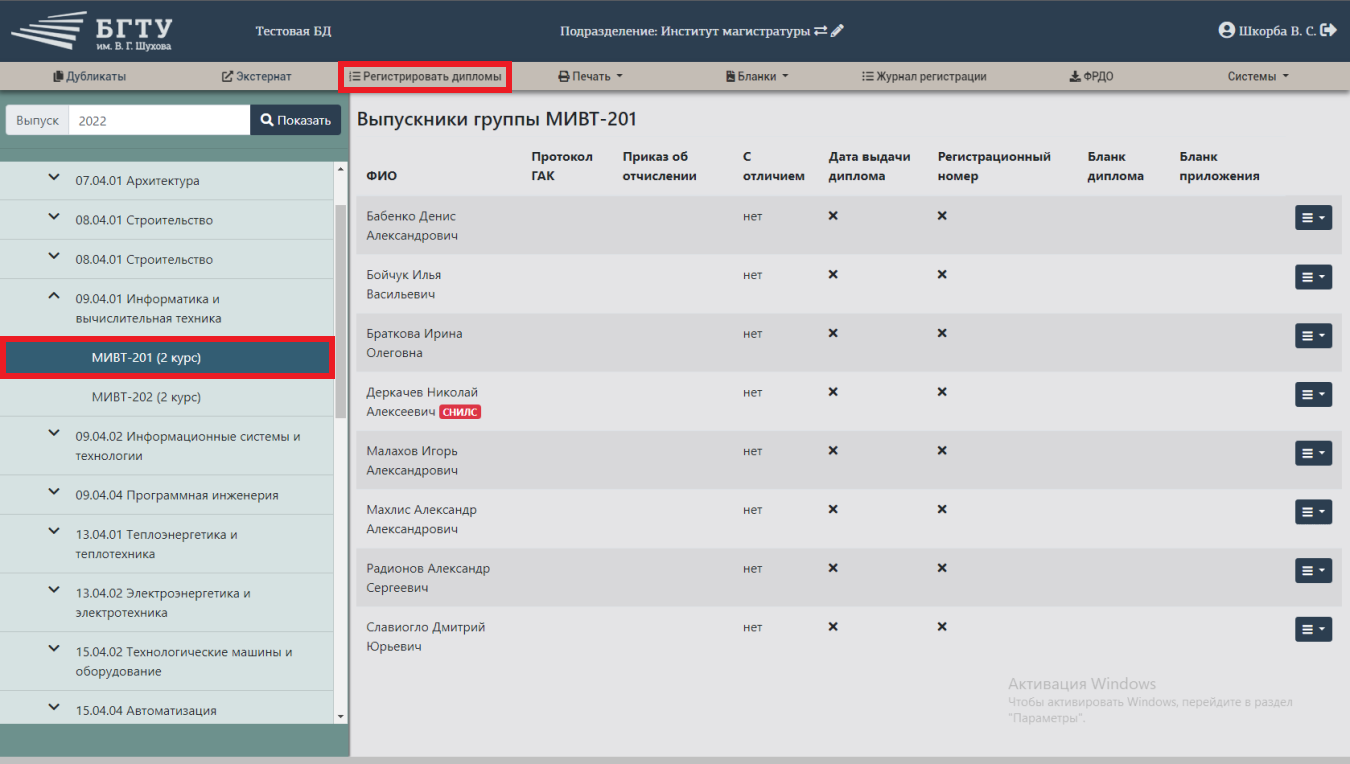Click the switch department arrows icon

820,31
